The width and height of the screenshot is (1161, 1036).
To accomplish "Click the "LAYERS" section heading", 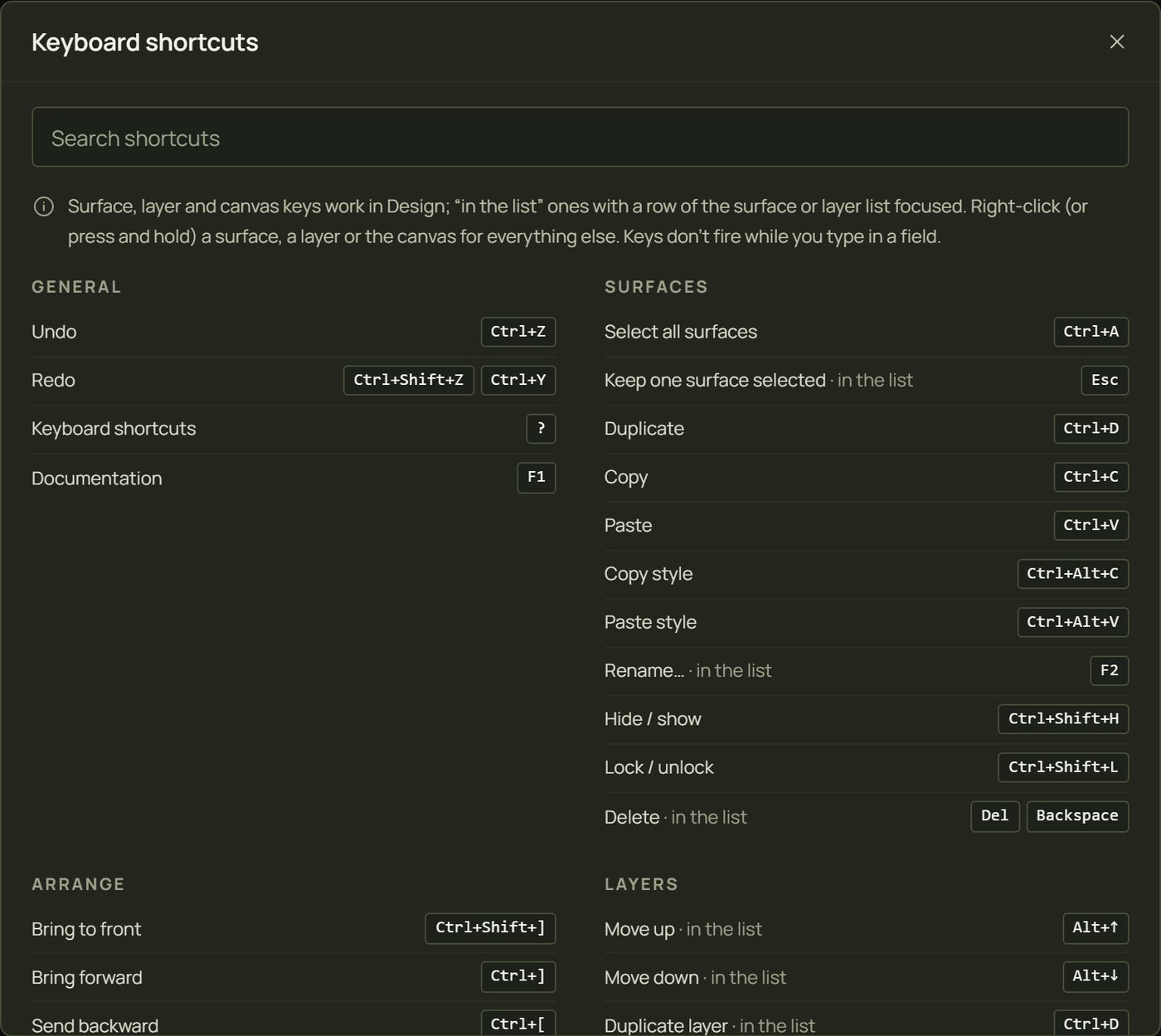I will click(x=641, y=884).
